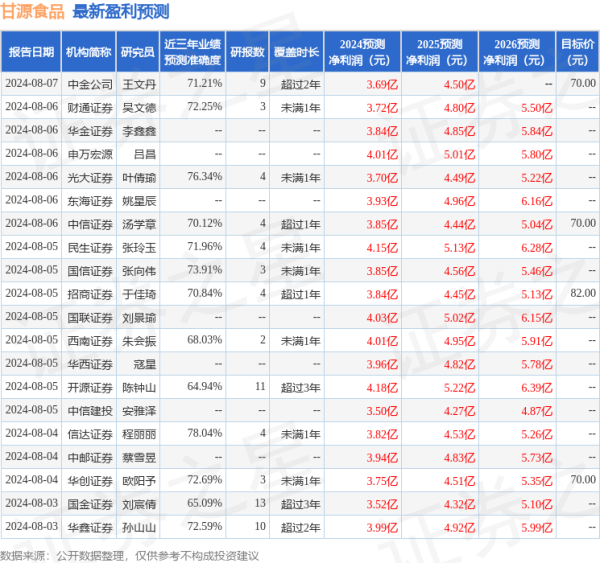Viewport: 600px width, 563px height.
Task: Click analyst name 叶倩瑜
Action: click(139, 178)
